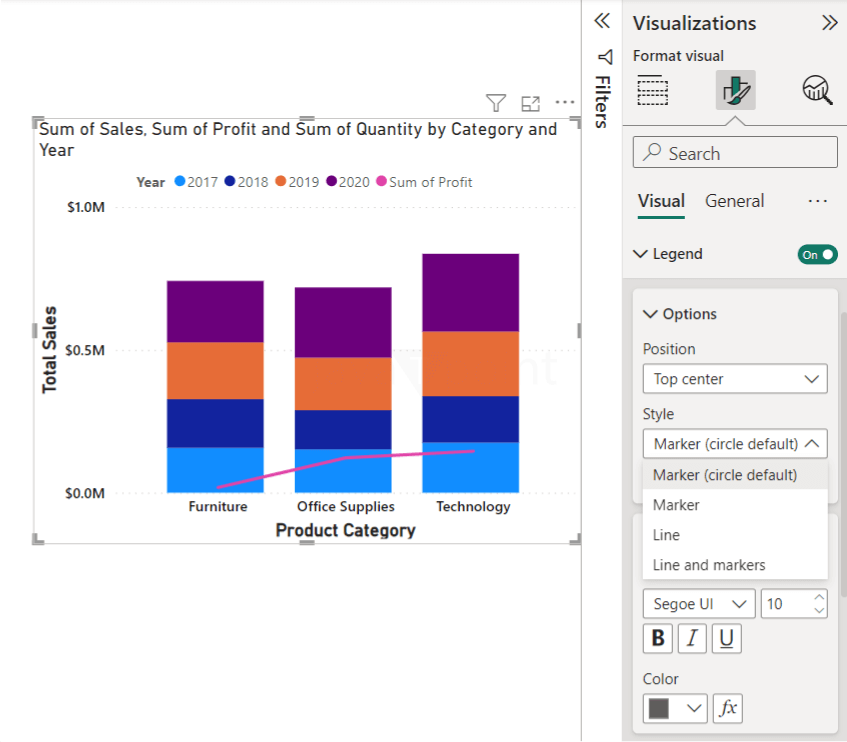Select the Format visual paintbrush icon
Screen dimensions: 847x742
pyautogui.click(x=735, y=90)
